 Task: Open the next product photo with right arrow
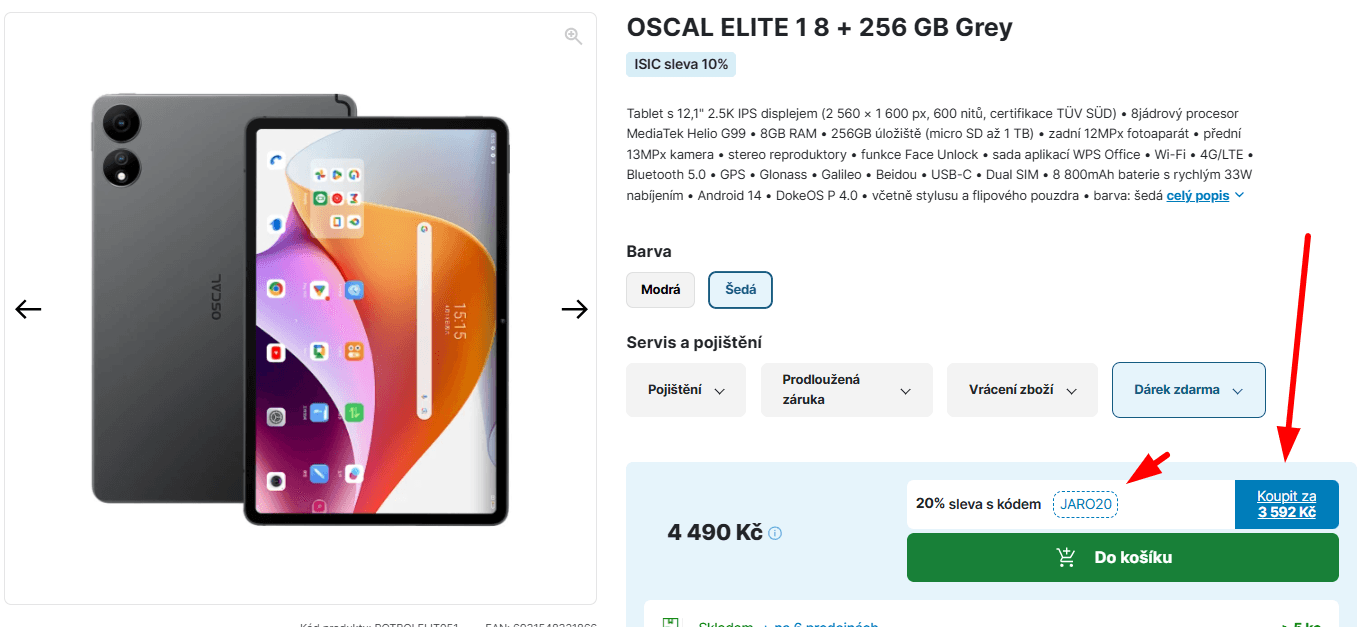pos(575,309)
